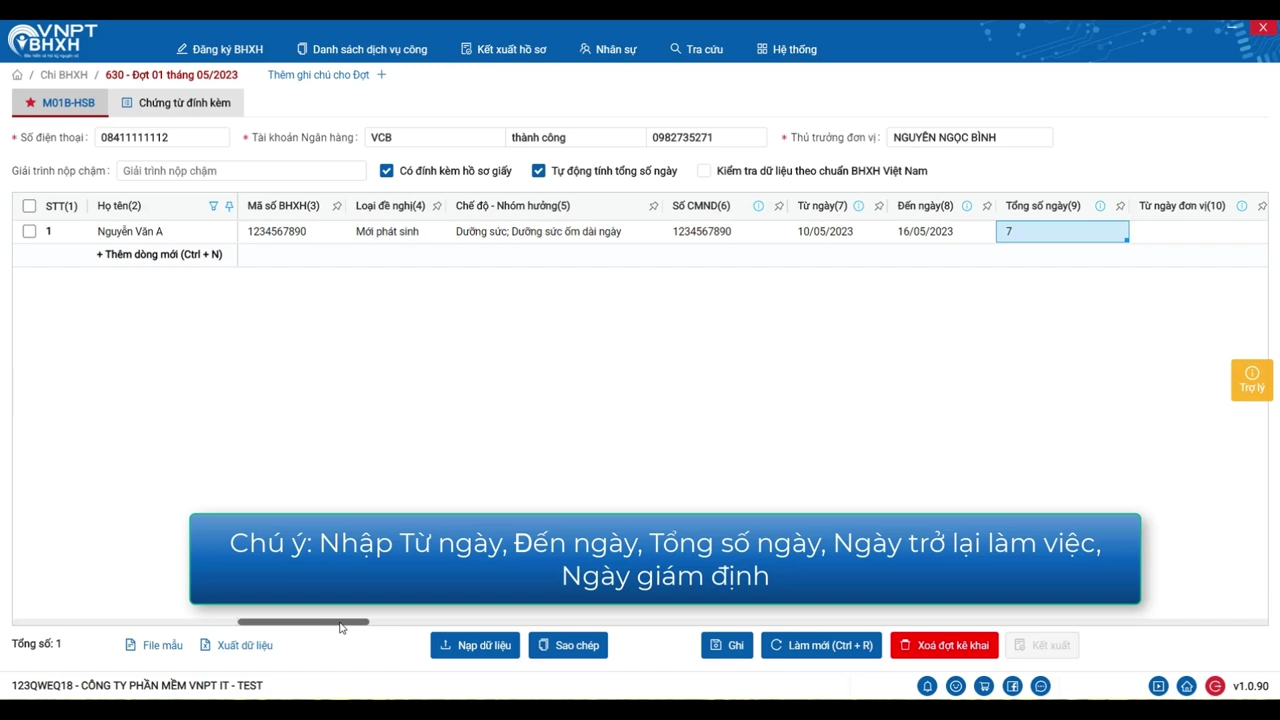The height and width of the screenshot is (720, 1280).
Task: Click the Xuất dữ liệu link
Action: 236,645
